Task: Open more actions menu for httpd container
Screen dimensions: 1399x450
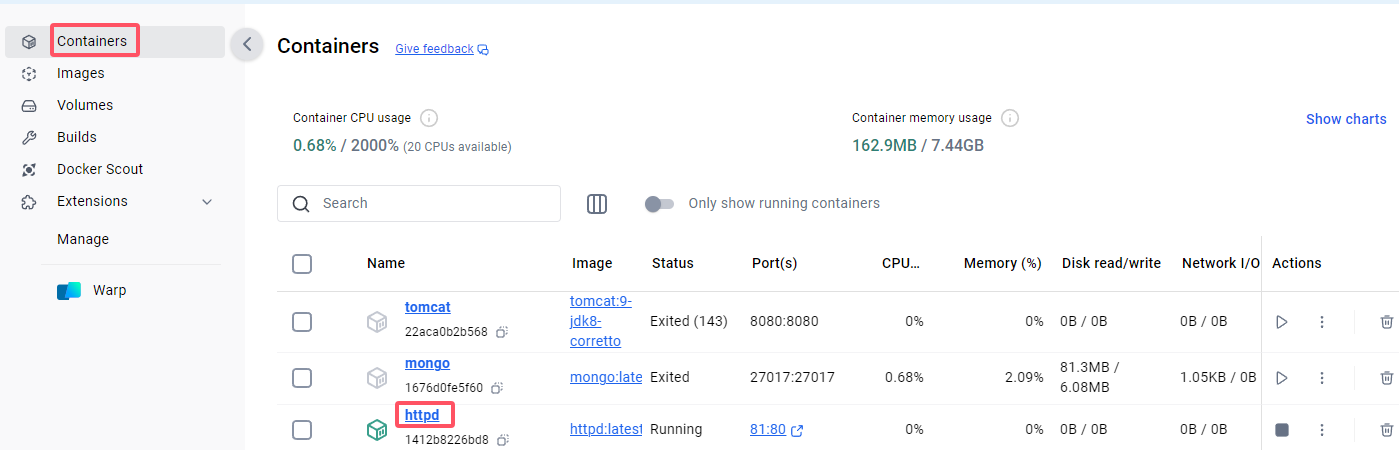Action: (x=1322, y=430)
